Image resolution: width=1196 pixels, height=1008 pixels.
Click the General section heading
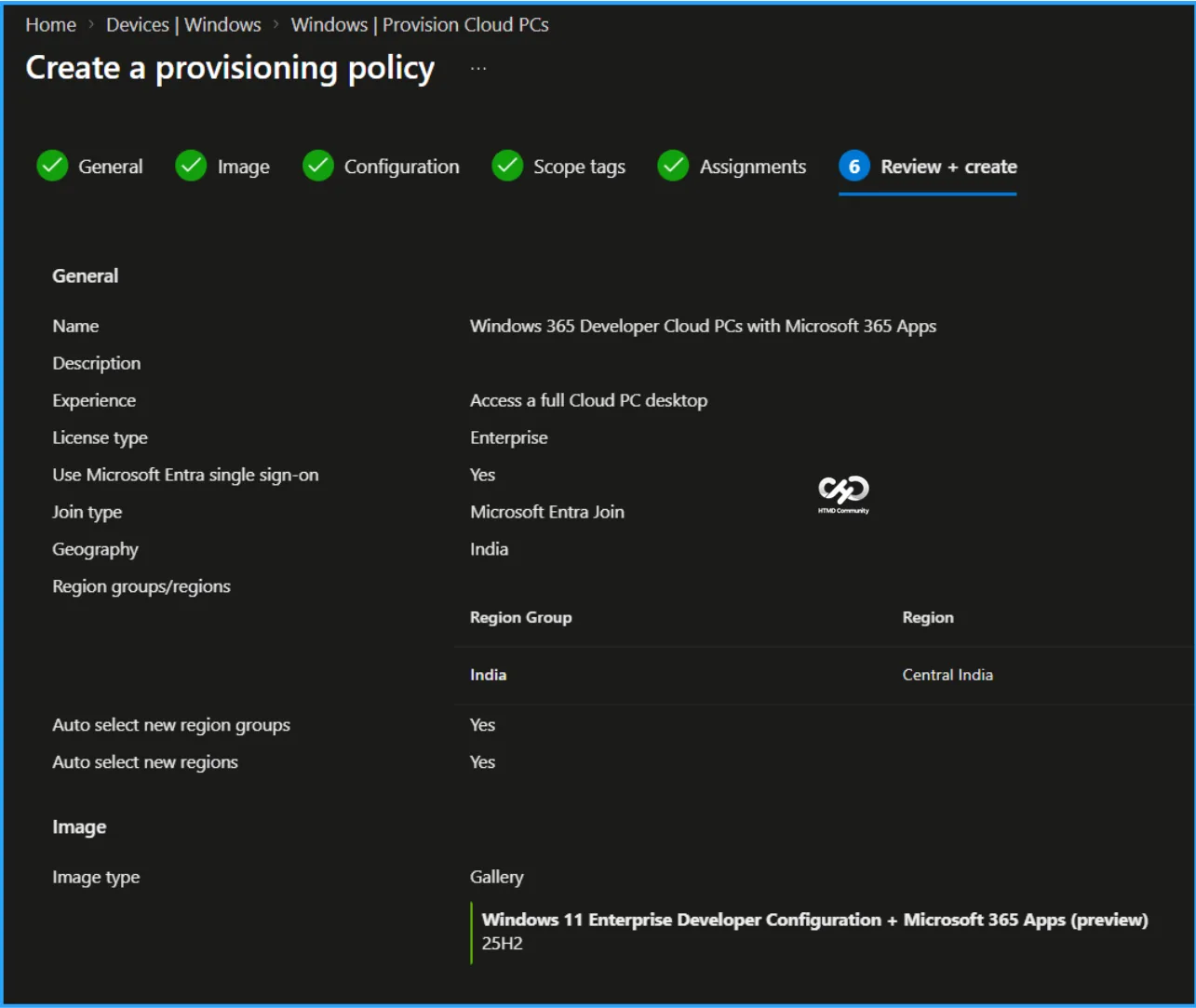point(86,276)
